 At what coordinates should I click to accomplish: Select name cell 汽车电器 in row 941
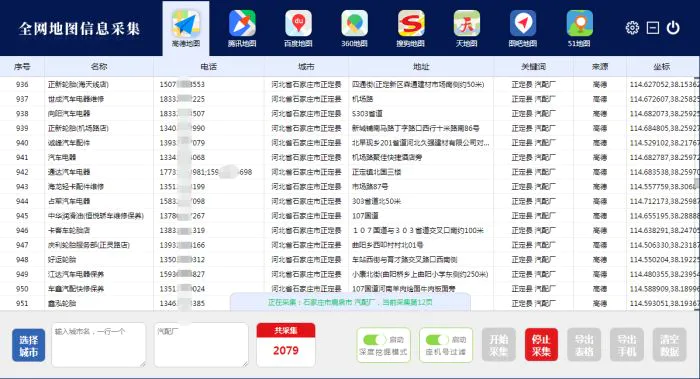(x=62, y=158)
